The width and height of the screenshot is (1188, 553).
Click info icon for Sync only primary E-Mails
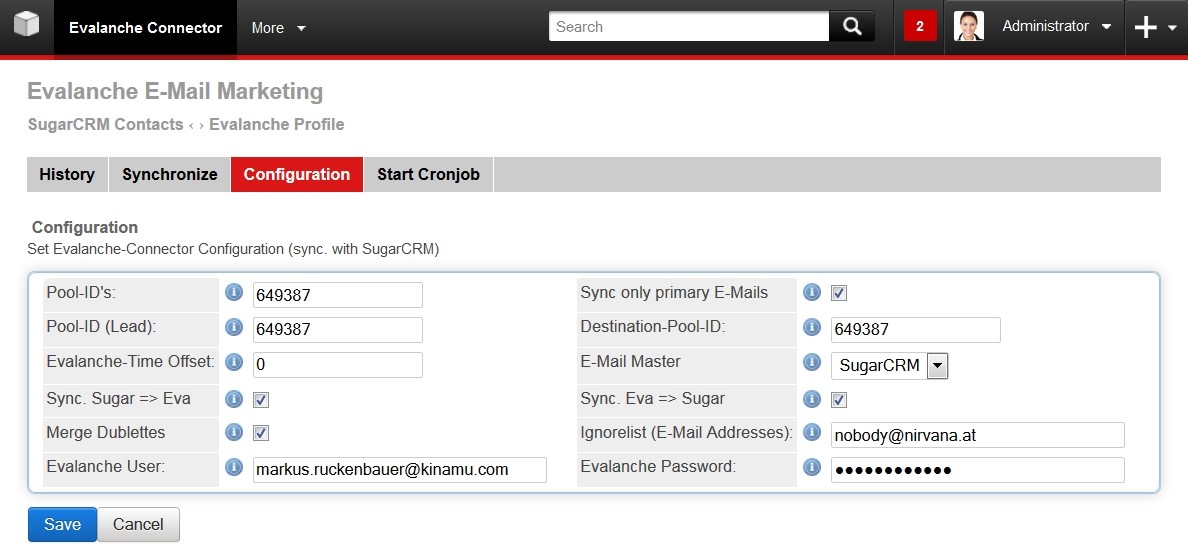tap(812, 292)
